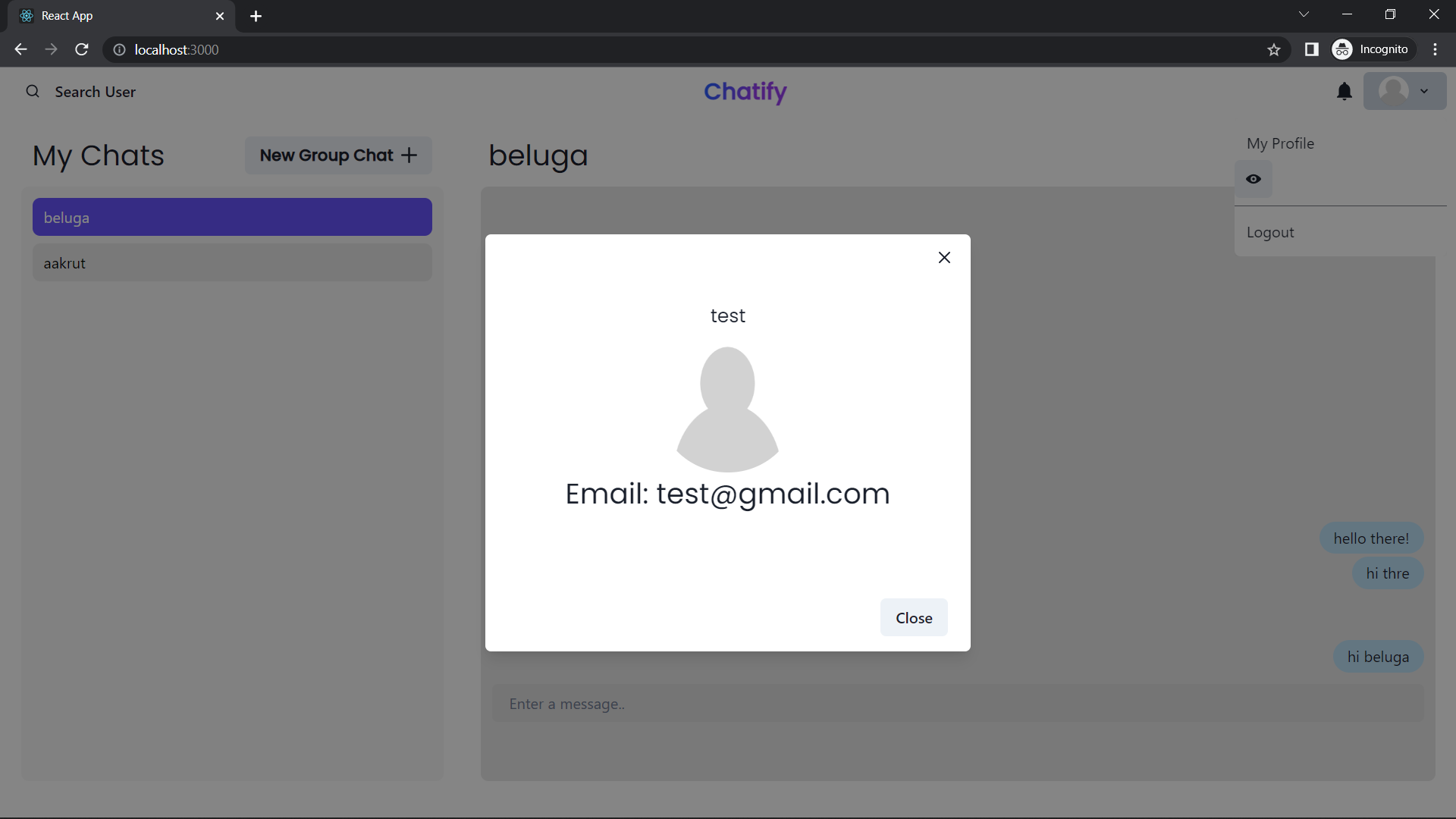
Task: Click the beluga chat header name
Action: click(538, 155)
